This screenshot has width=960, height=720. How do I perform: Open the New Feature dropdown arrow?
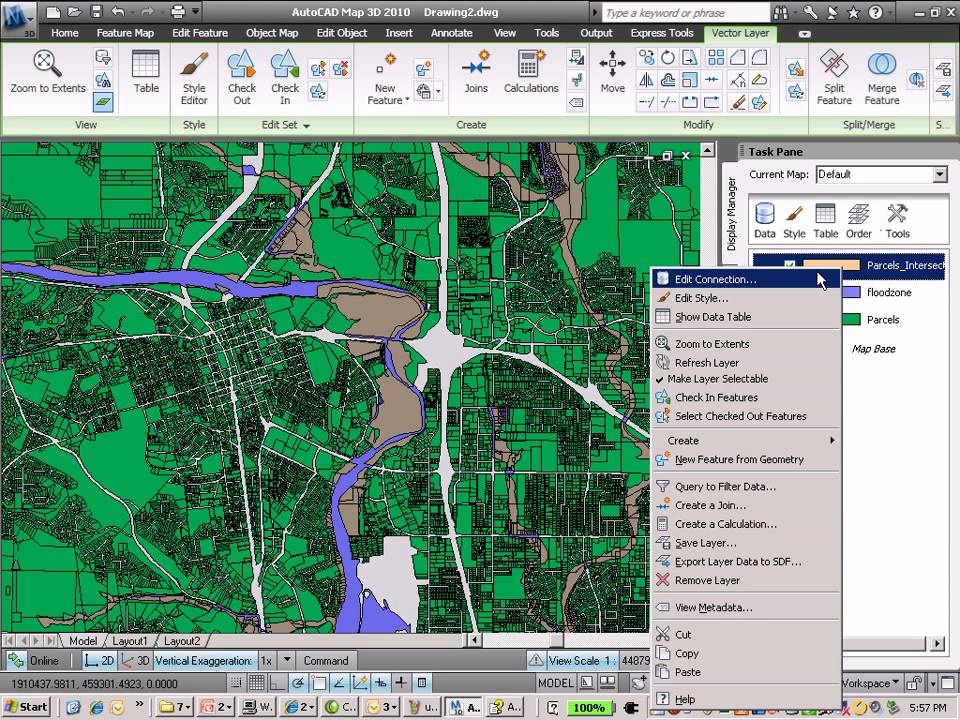pyautogui.click(x=407, y=99)
